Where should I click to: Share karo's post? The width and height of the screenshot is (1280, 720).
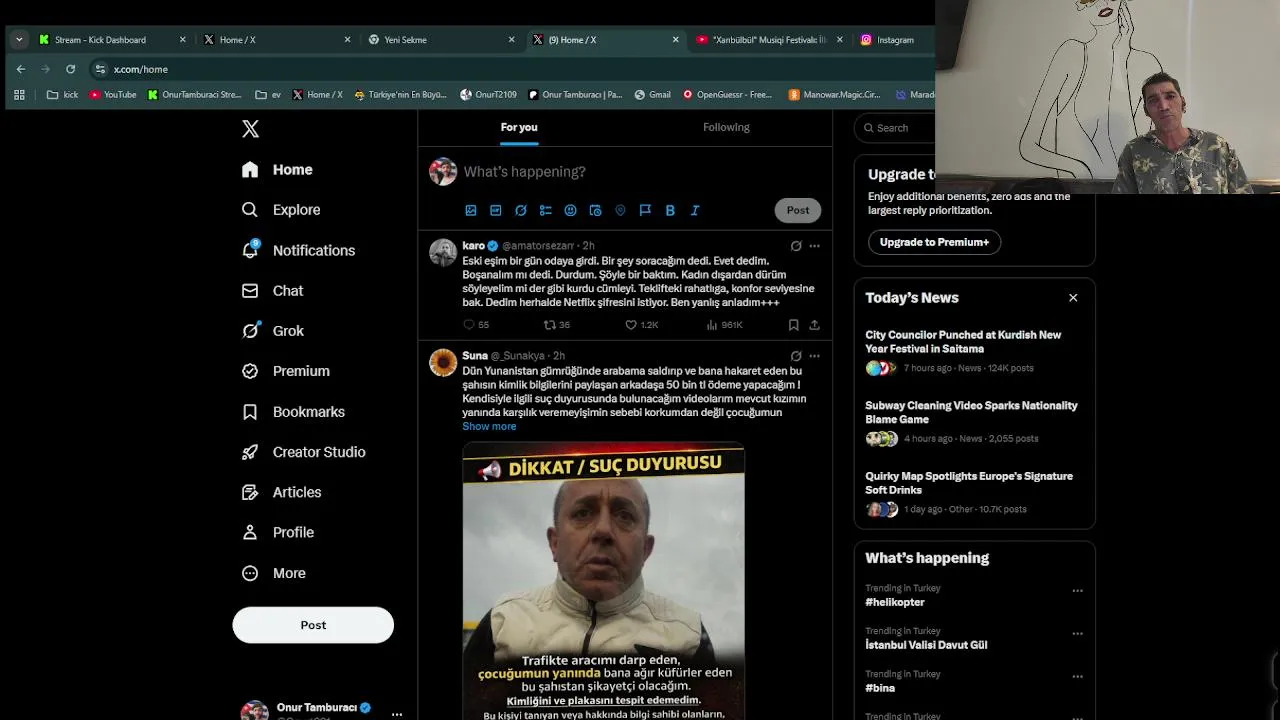click(x=814, y=325)
